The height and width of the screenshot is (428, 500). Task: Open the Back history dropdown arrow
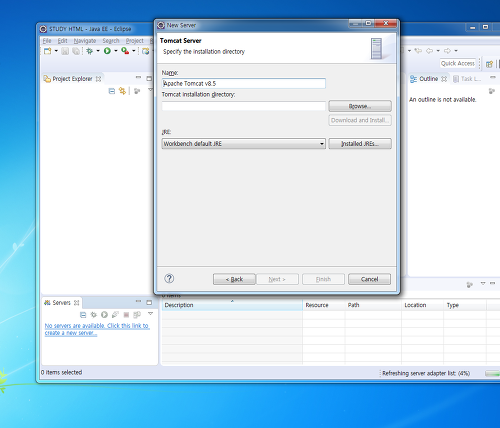438,51
